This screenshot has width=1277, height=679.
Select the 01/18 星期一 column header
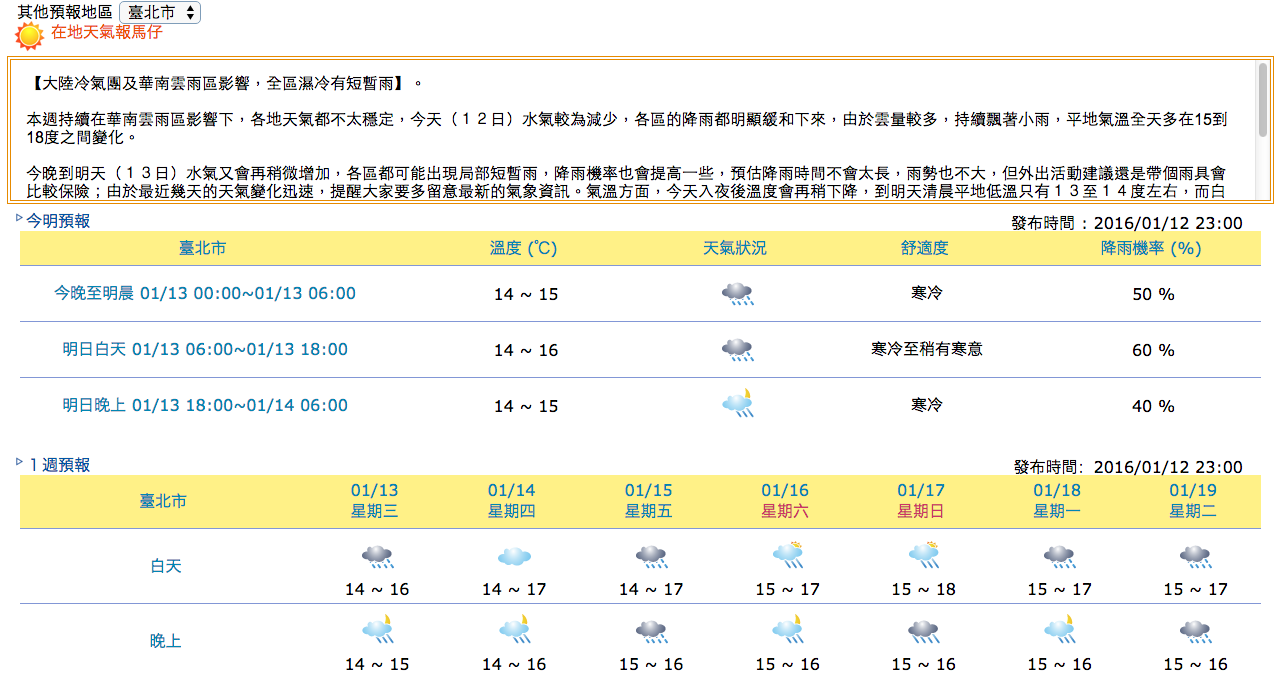pyautogui.click(x=1057, y=501)
